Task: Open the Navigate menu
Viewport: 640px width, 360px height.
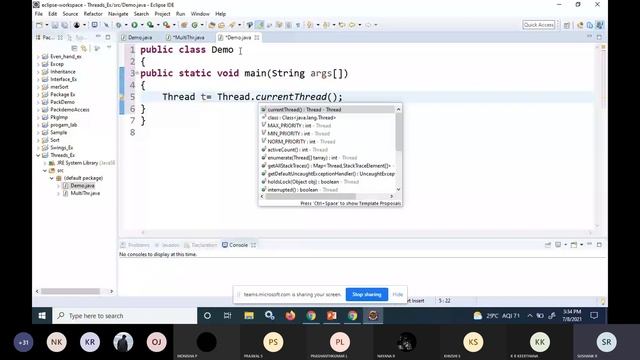Action: click(x=118, y=14)
